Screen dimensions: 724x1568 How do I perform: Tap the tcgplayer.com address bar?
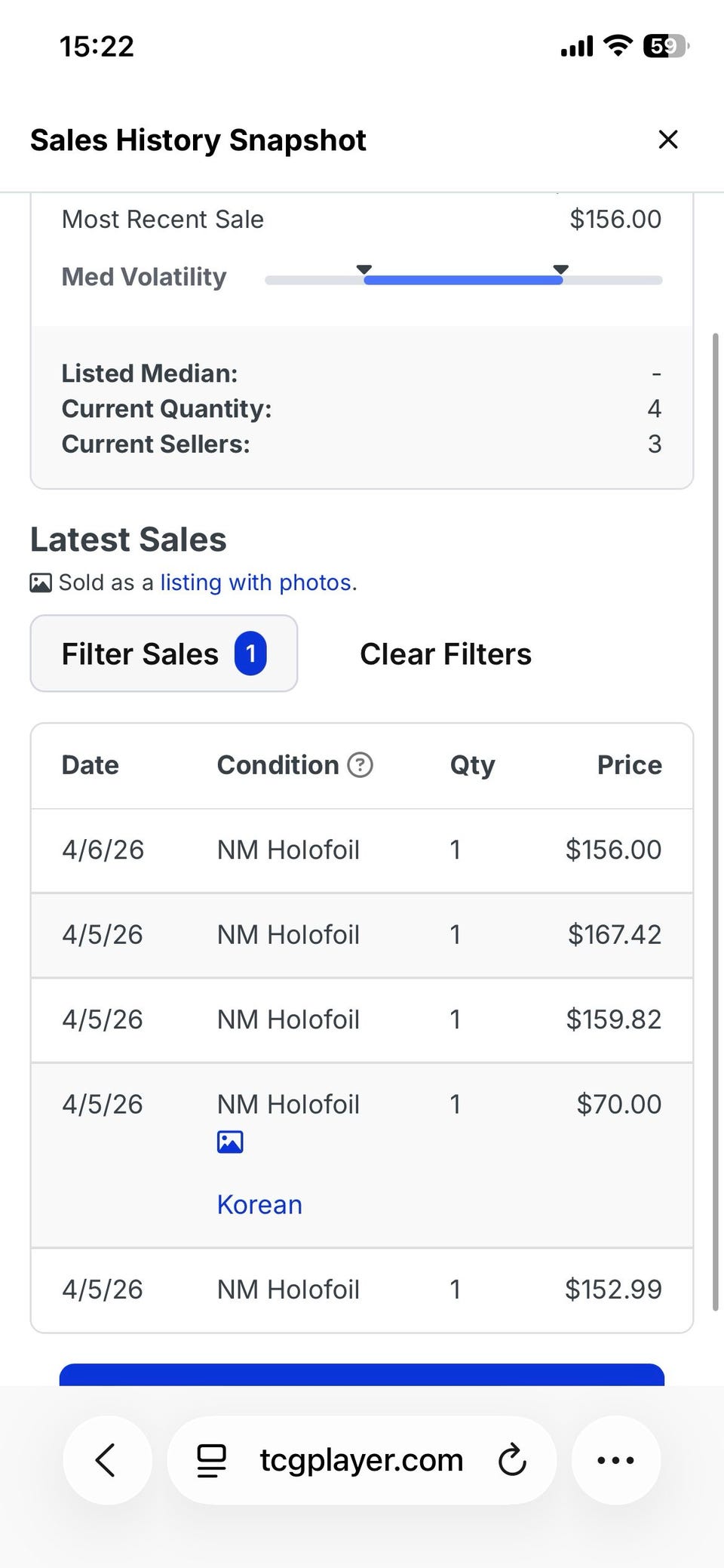tap(361, 1460)
